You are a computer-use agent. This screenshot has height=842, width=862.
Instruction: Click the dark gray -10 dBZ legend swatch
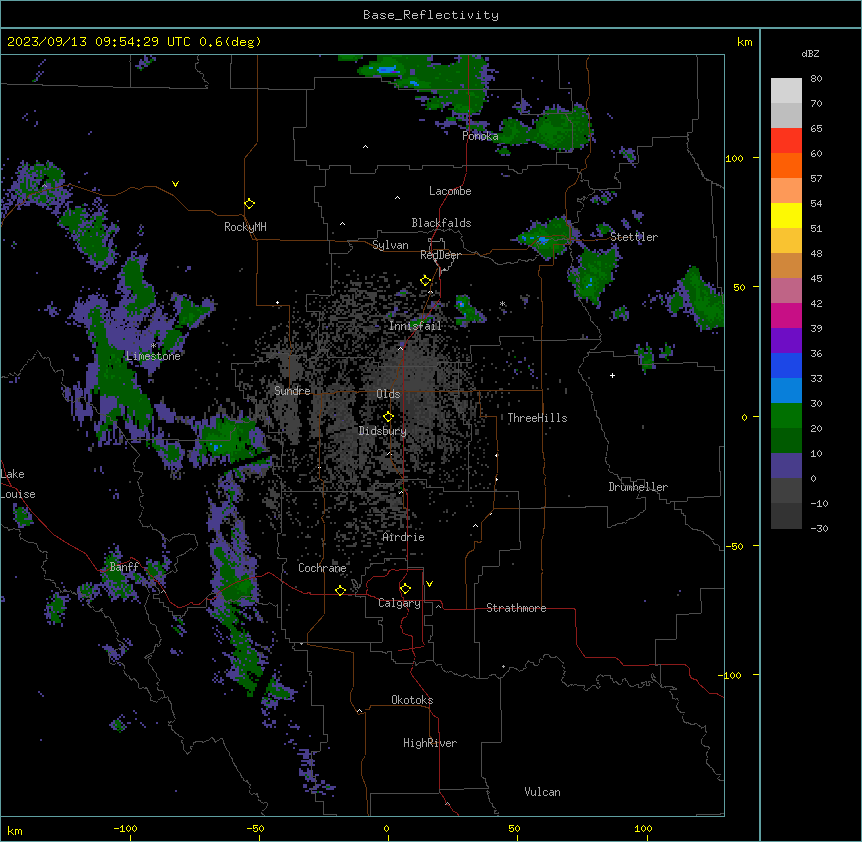(x=786, y=516)
